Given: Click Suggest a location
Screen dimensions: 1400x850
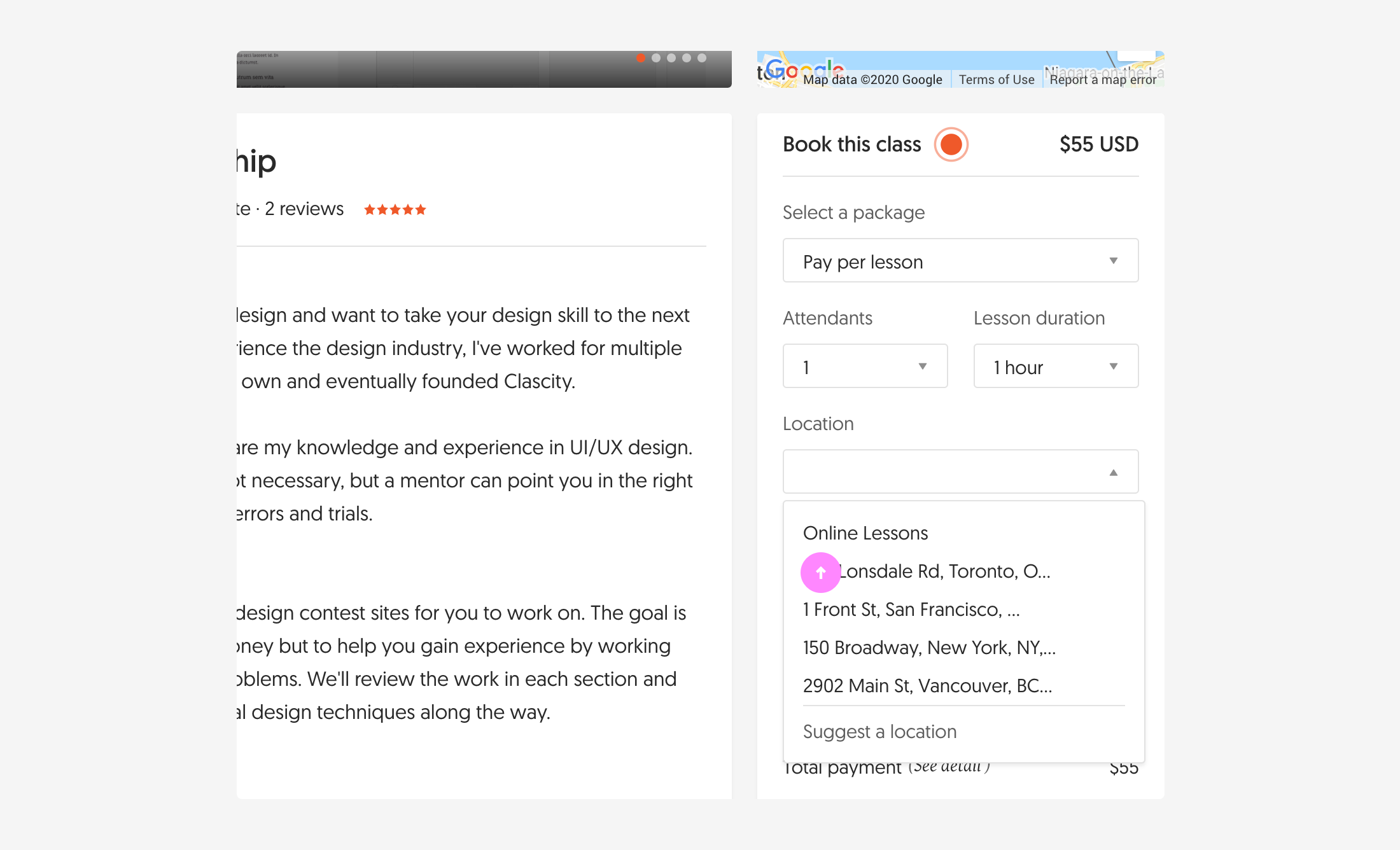Looking at the screenshot, I should click(x=879, y=732).
